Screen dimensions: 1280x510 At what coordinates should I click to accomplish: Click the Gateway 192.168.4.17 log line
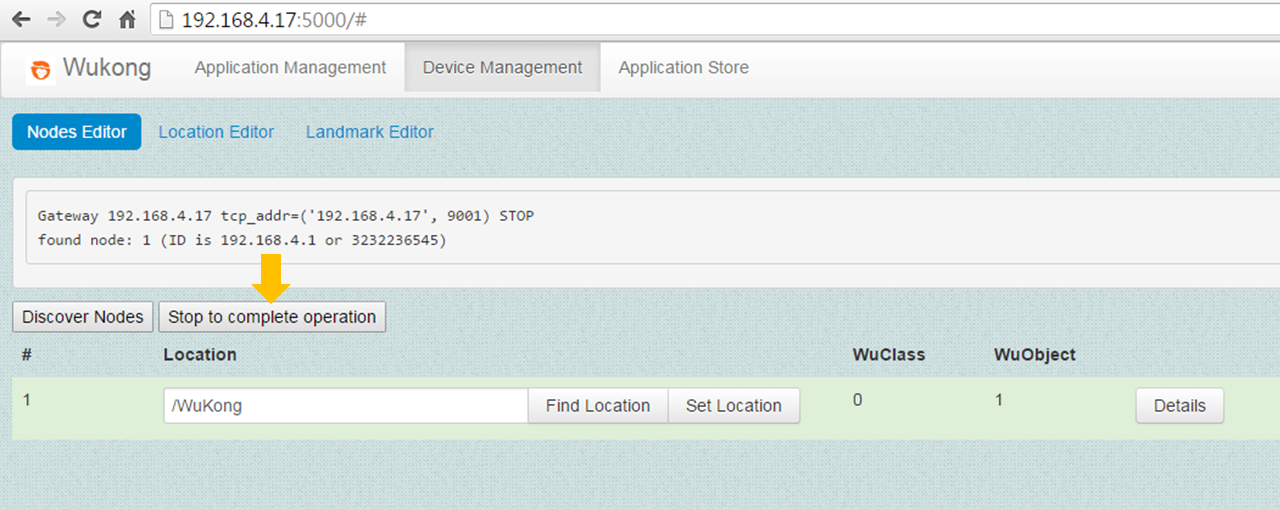coord(286,216)
